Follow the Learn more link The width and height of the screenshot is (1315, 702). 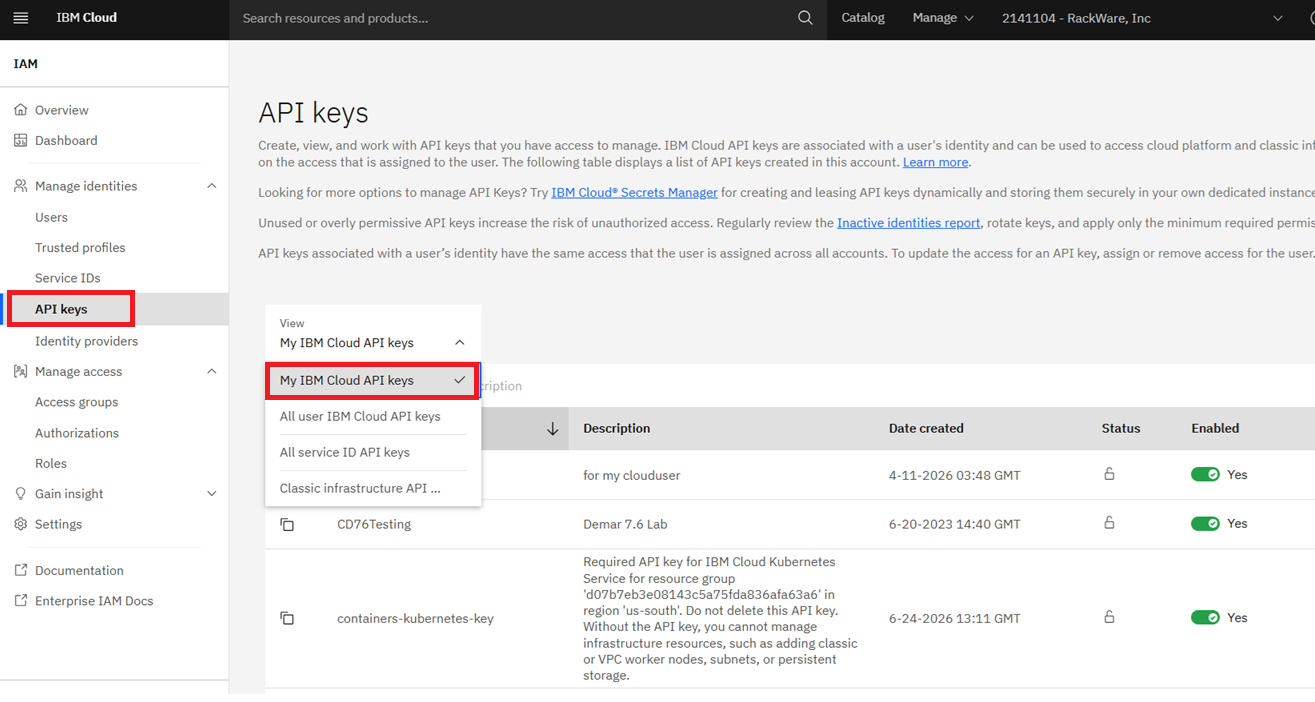[935, 162]
